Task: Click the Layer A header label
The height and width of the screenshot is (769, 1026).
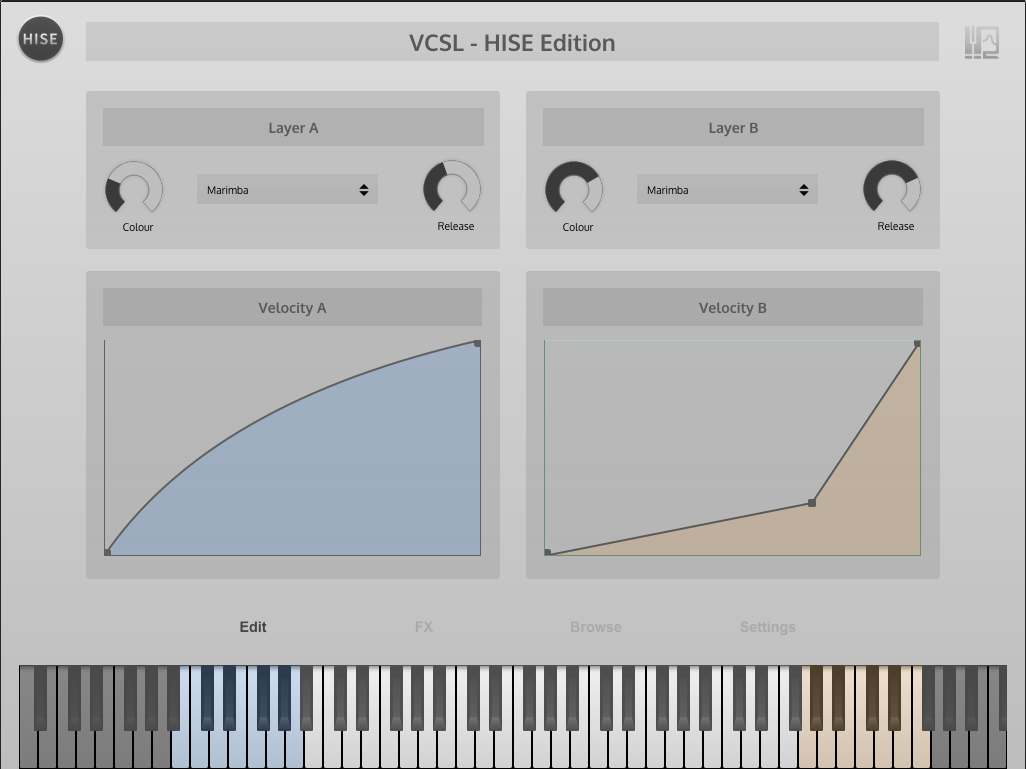Action: pos(293,128)
